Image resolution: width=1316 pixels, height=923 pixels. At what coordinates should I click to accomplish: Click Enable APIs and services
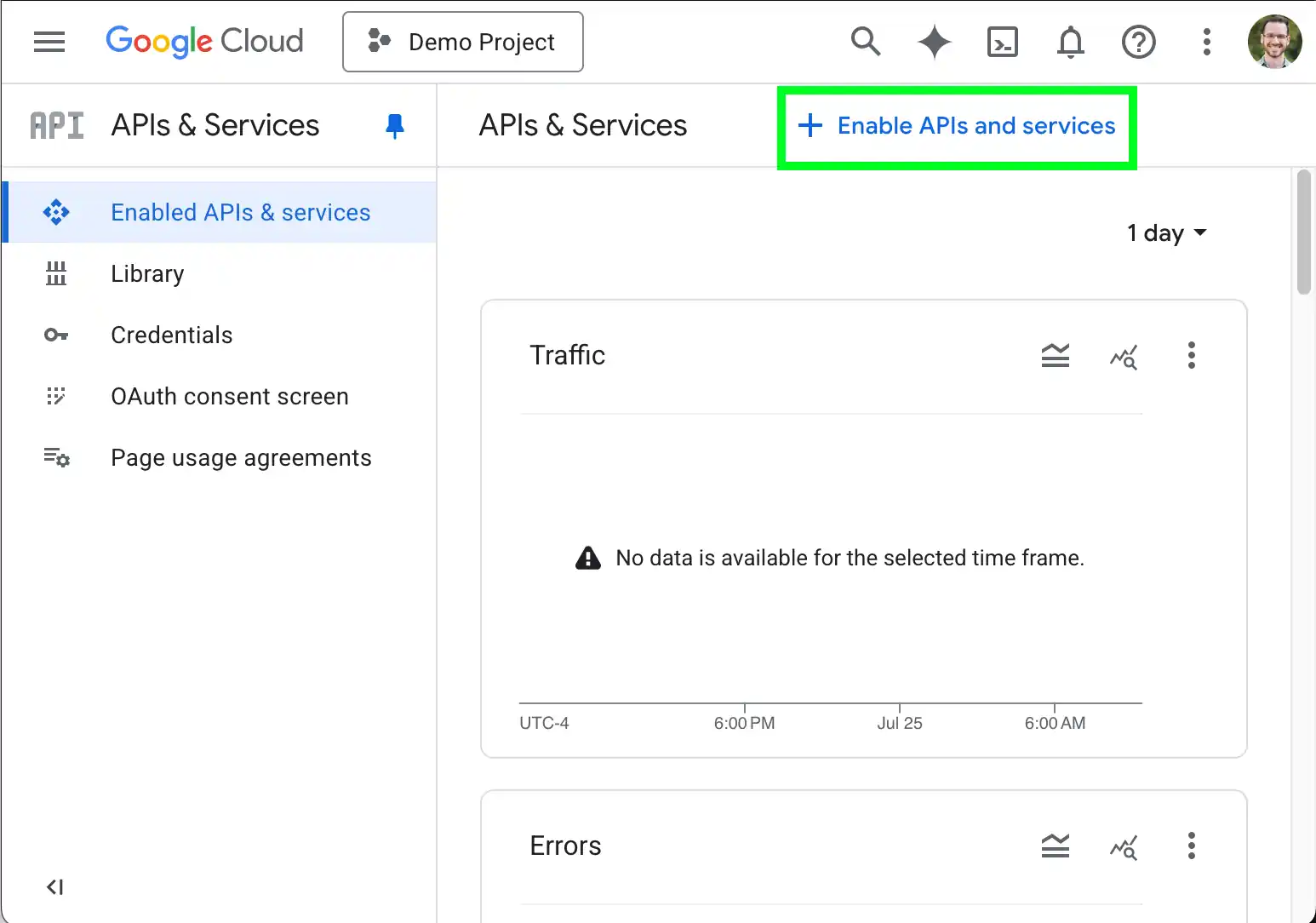pyautogui.click(x=957, y=126)
